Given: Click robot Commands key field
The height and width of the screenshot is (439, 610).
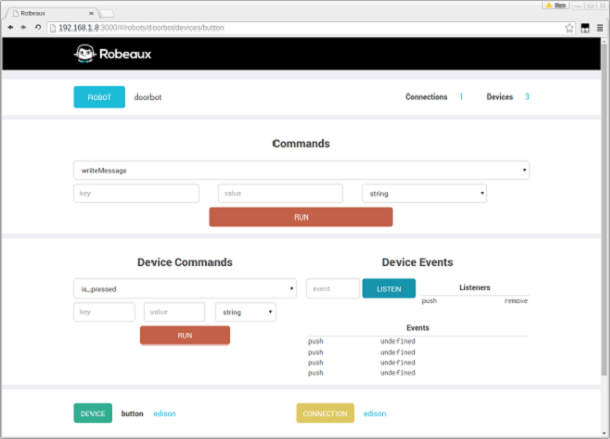Looking at the screenshot, I should [136, 193].
